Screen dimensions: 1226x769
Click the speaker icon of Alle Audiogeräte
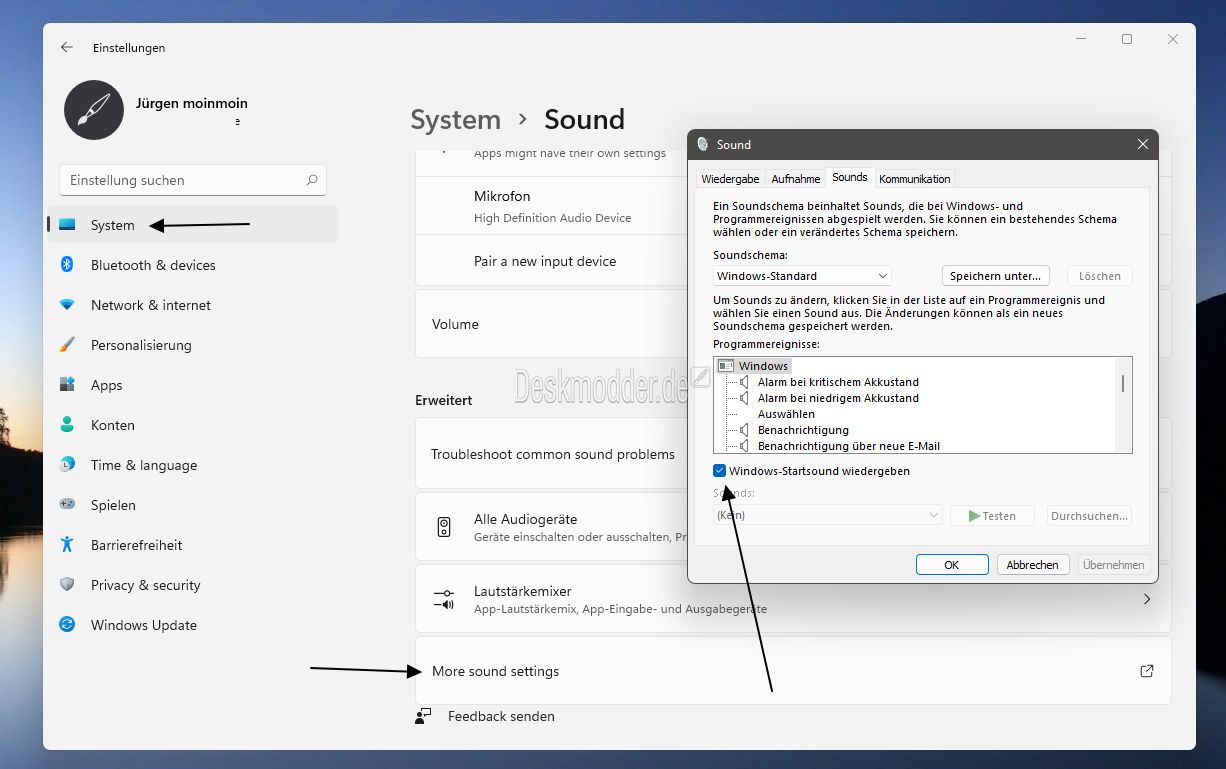click(444, 527)
